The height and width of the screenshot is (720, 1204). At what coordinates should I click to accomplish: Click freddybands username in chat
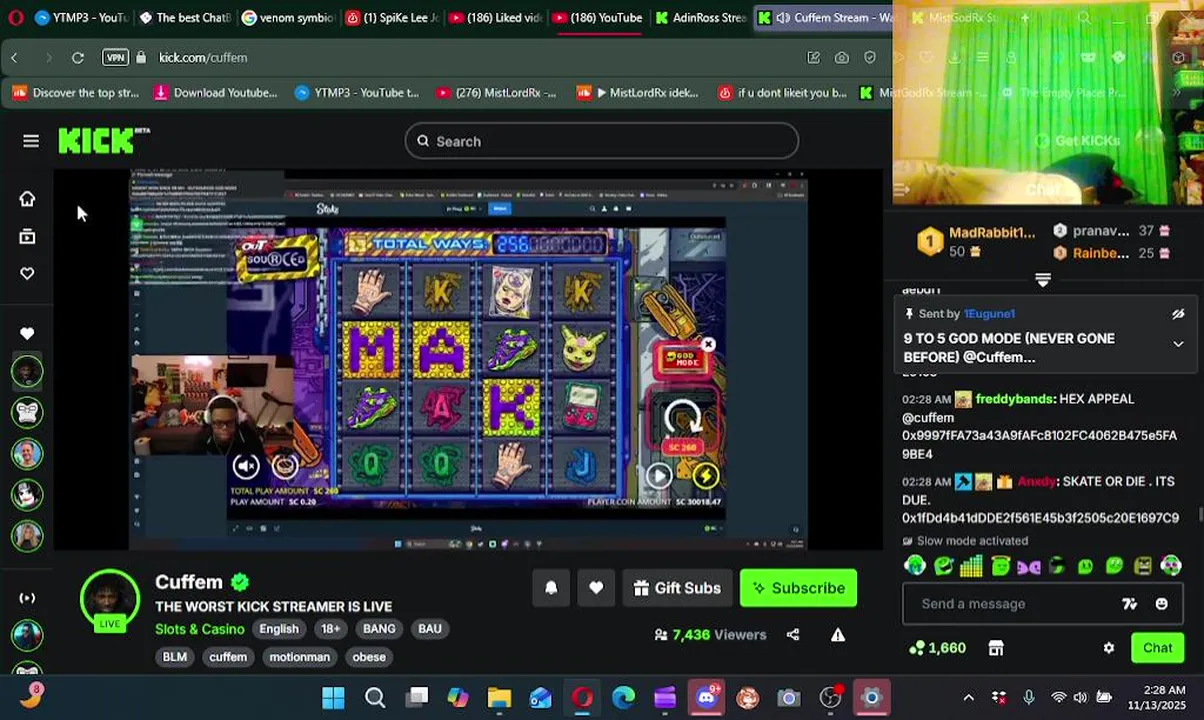pyautogui.click(x=1014, y=399)
